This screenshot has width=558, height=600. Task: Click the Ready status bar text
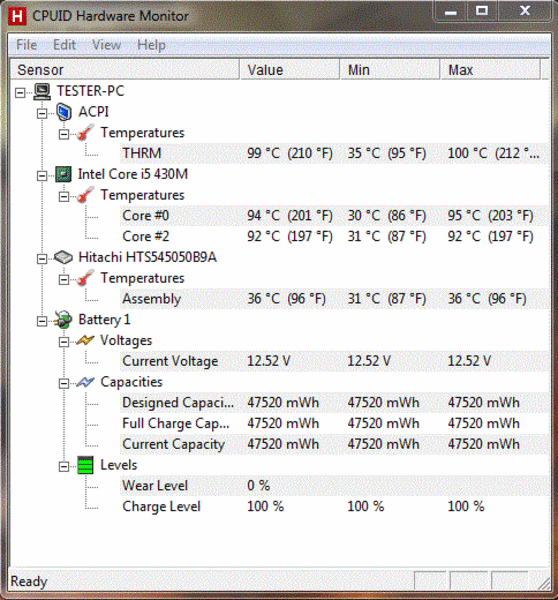pos(29,582)
